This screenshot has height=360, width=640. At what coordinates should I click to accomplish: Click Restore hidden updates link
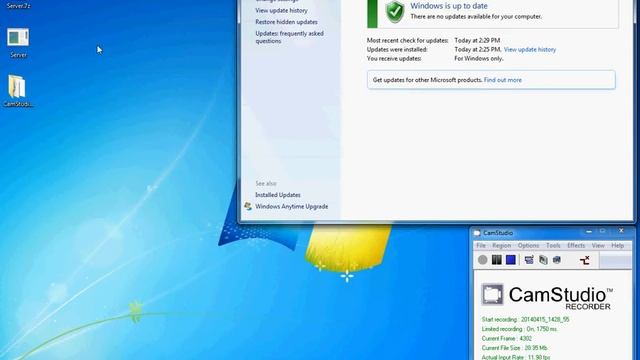point(286,22)
